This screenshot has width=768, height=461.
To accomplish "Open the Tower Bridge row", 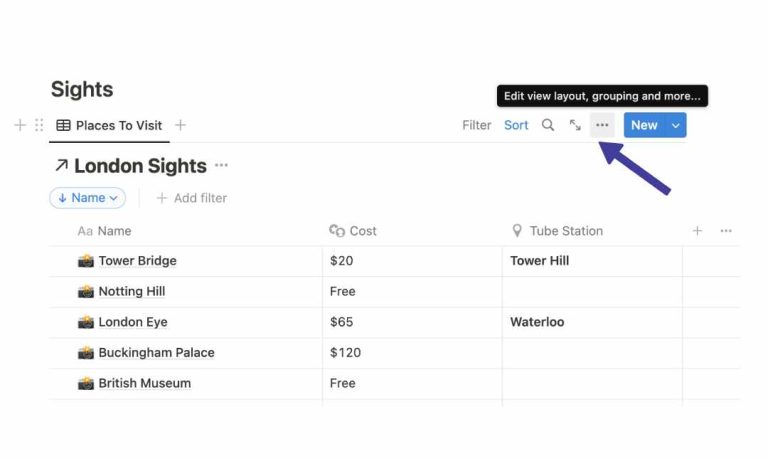I will tap(137, 261).
